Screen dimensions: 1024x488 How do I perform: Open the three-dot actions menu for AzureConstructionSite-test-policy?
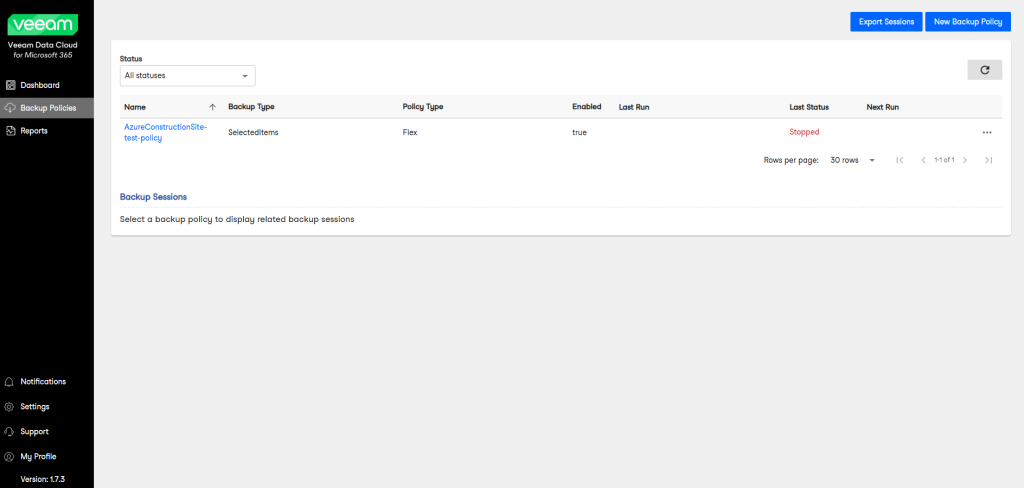[x=987, y=132]
